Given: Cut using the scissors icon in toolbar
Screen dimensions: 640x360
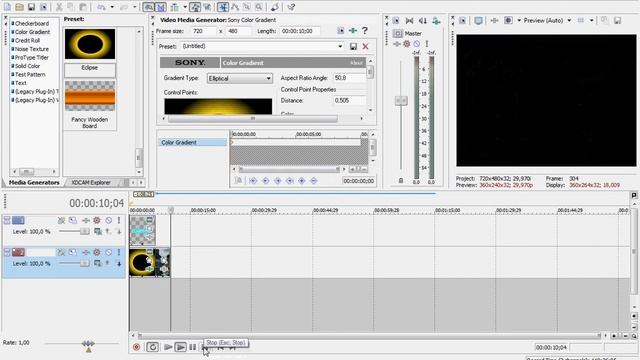Looking at the screenshot, I should click(59, 7).
